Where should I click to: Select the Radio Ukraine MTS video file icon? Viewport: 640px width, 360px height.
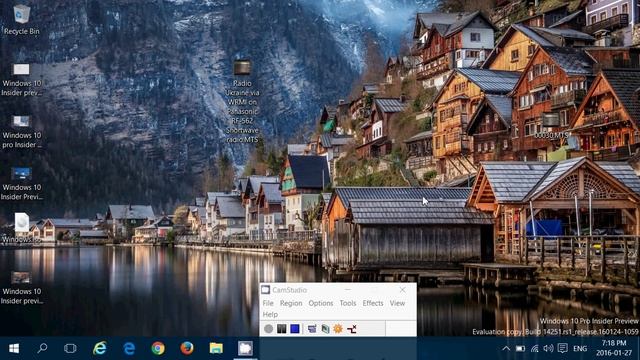242,102
